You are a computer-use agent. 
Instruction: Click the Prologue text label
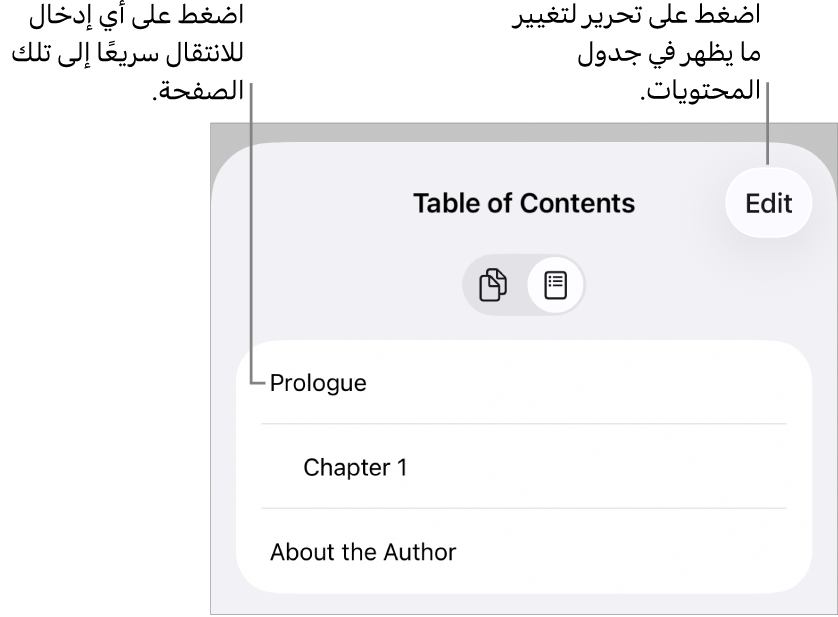tap(318, 383)
